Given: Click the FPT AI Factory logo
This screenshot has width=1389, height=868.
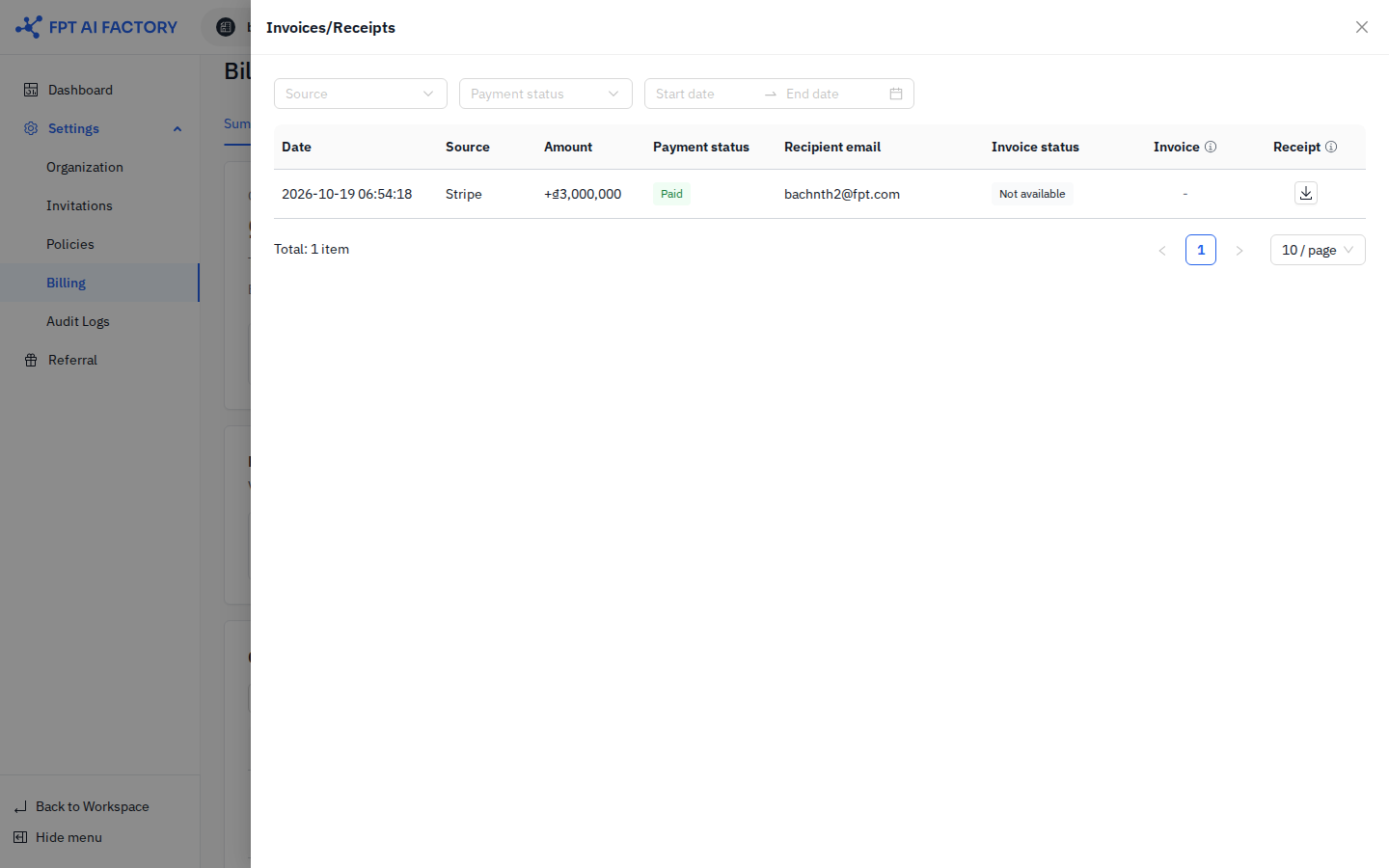Looking at the screenshot, I should (x=96, y=27).
